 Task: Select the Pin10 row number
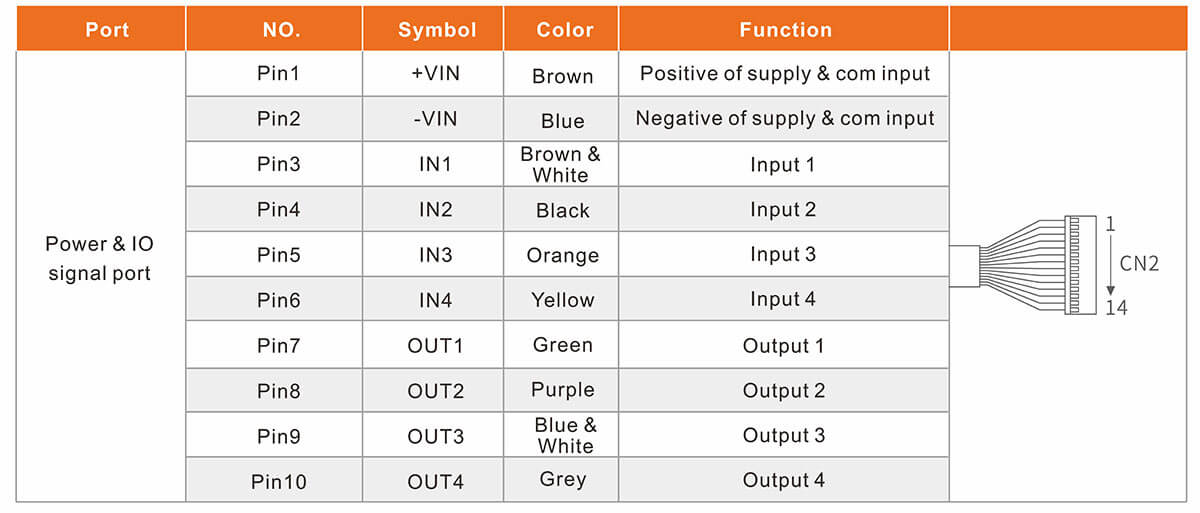point(279,481)
